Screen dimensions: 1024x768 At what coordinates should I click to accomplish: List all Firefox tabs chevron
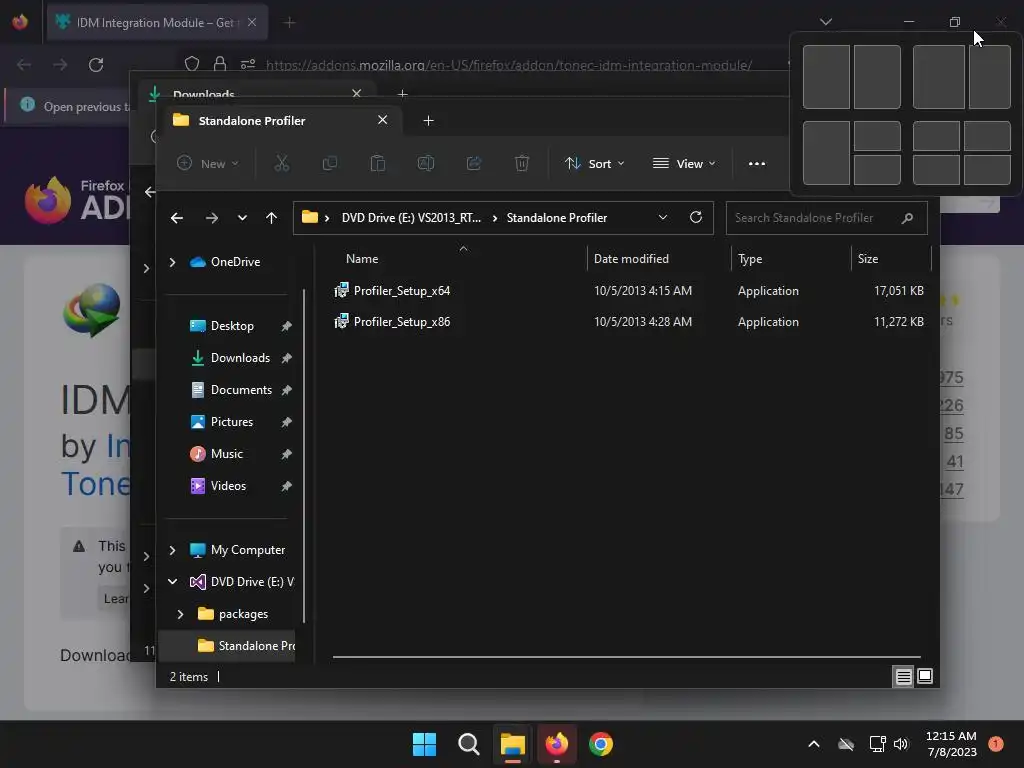825,22
